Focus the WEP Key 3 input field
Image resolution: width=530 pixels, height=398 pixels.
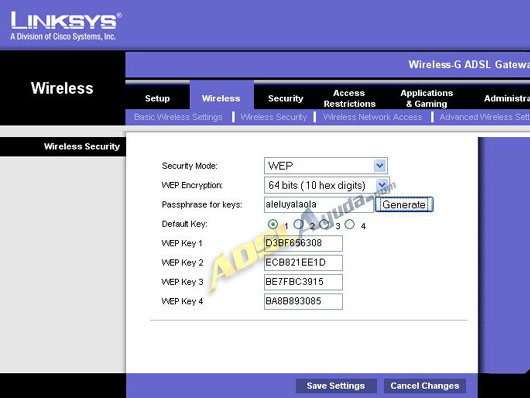[303, 282]
